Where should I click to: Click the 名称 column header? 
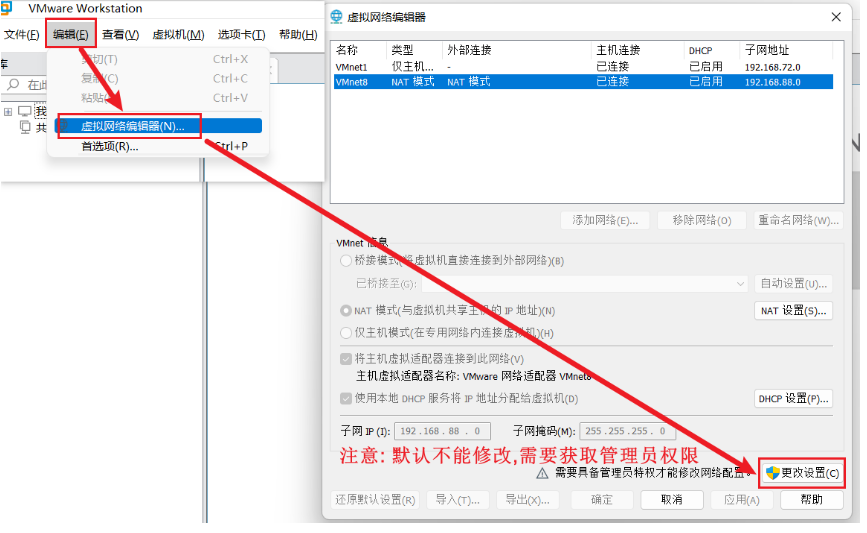[359, 50]
